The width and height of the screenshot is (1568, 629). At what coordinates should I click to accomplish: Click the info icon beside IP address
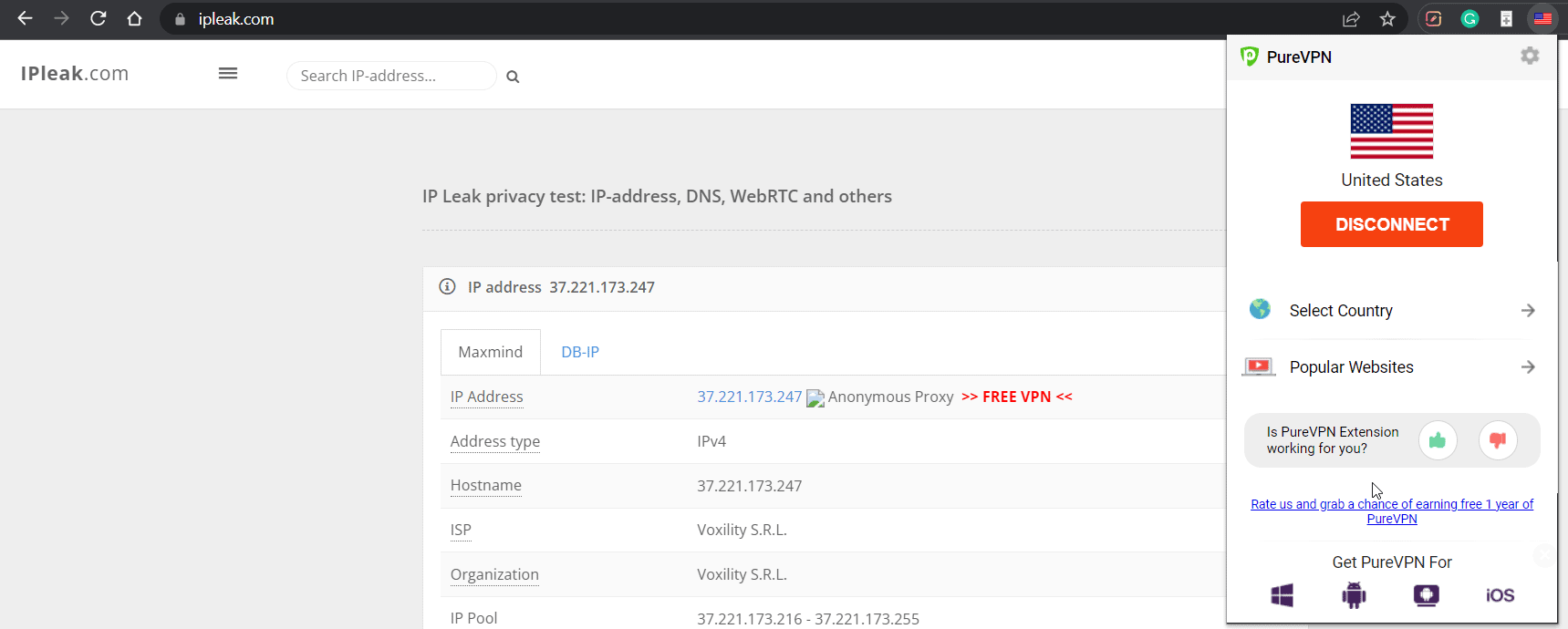[447, 286]
